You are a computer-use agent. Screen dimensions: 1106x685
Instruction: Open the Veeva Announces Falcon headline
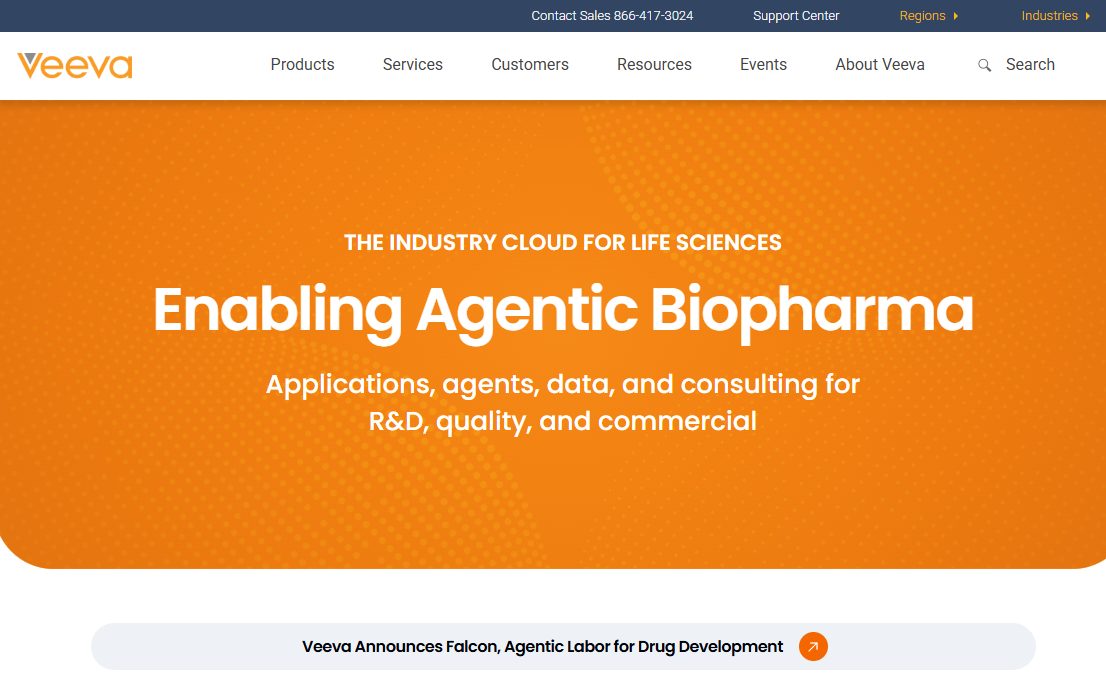click(542, 647)
